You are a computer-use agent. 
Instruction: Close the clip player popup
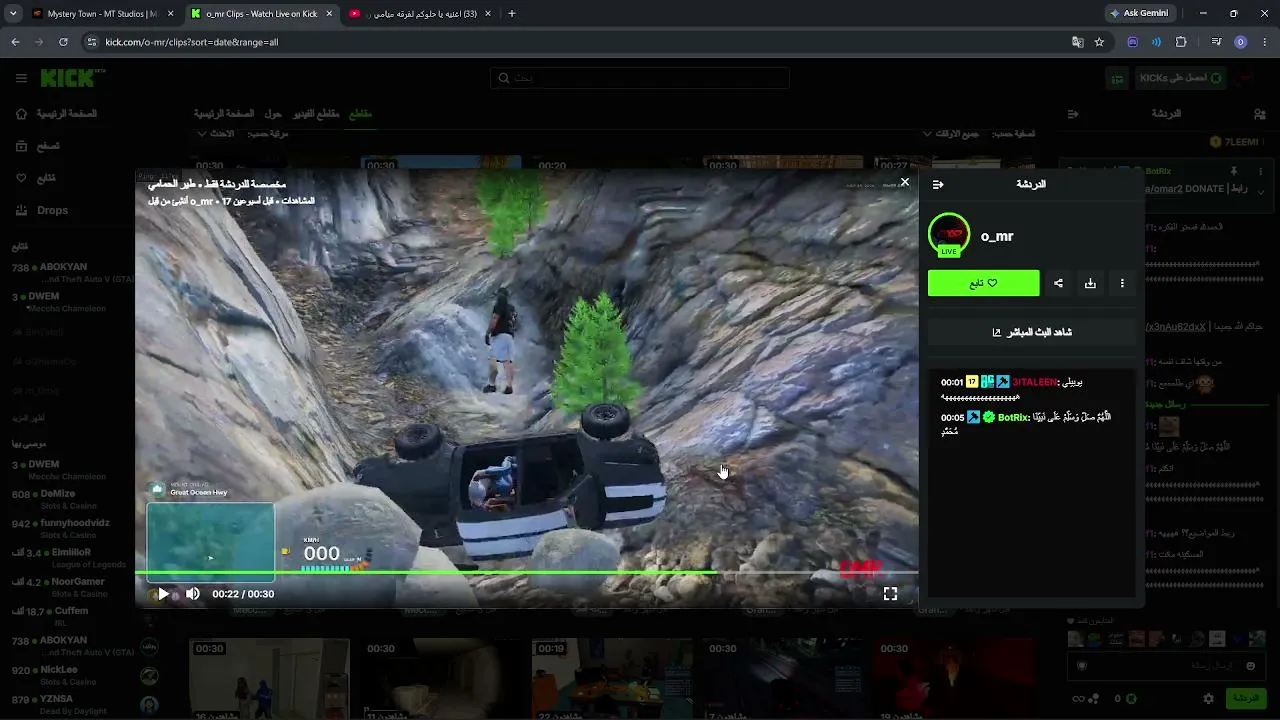click(x=905, y=182)
